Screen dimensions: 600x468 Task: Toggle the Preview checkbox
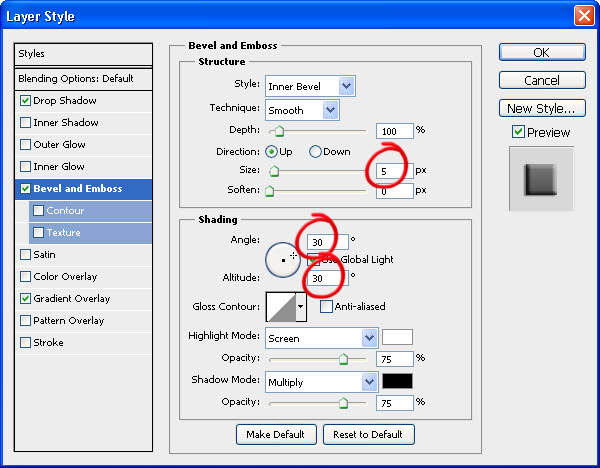click(518, 132)
